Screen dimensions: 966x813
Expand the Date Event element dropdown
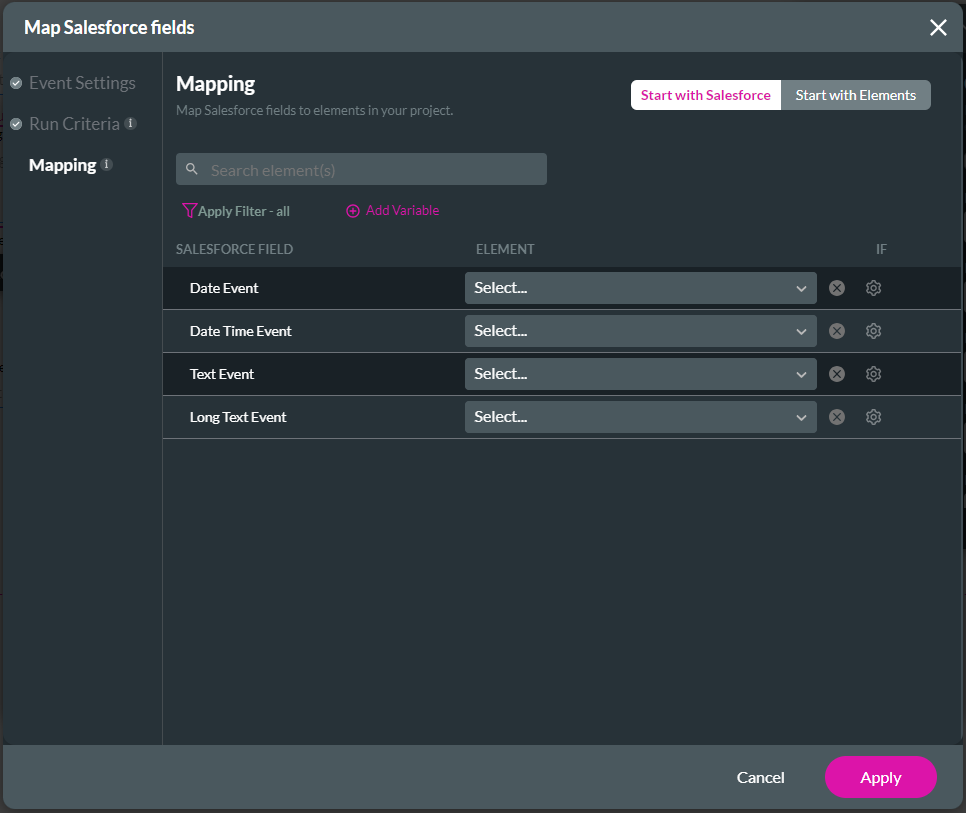pyautogui.click(x=640, y=288)
